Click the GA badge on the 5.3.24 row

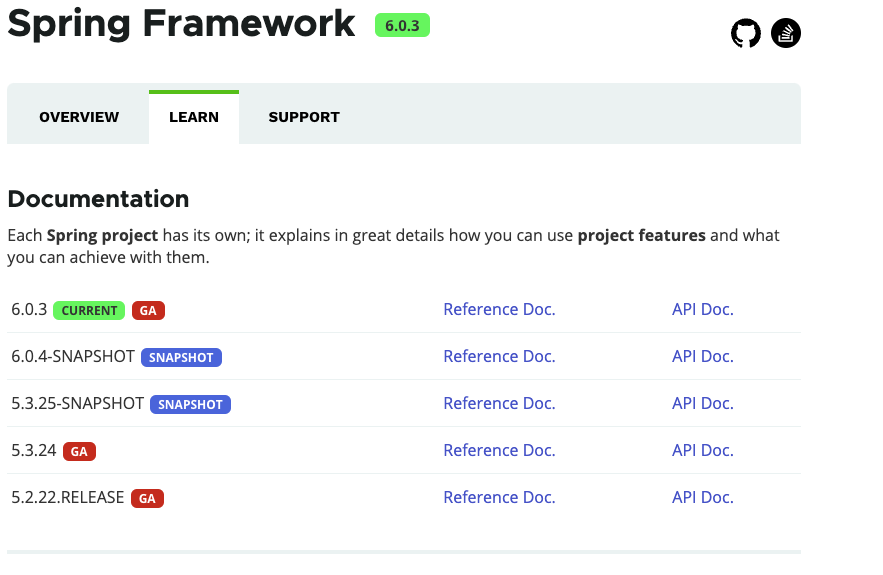pos(79,451)
